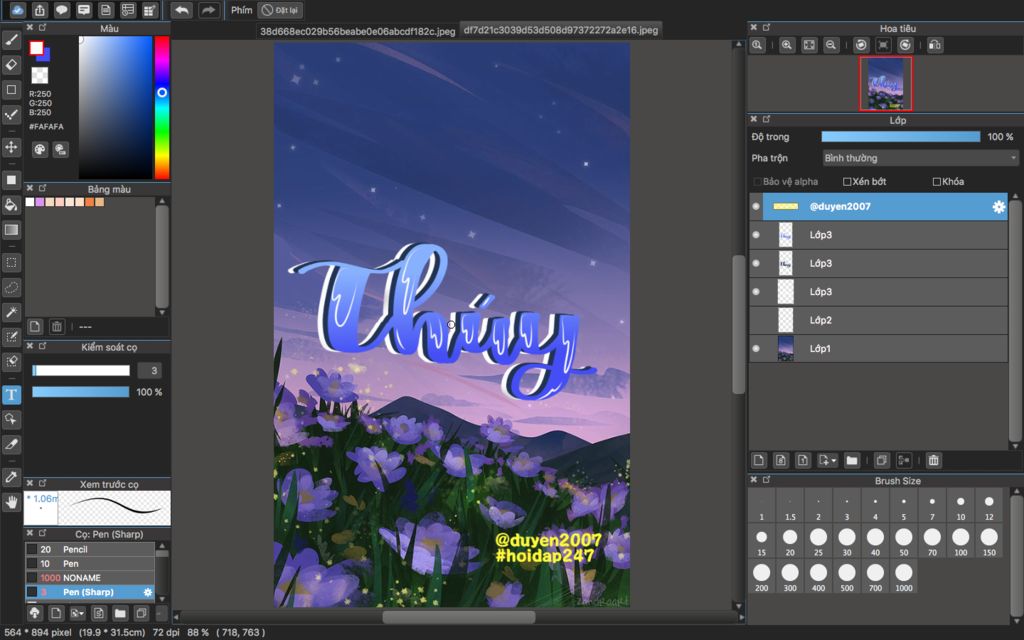Toggle visibility of the bottom Lớp3 layer

pos(756,292)
